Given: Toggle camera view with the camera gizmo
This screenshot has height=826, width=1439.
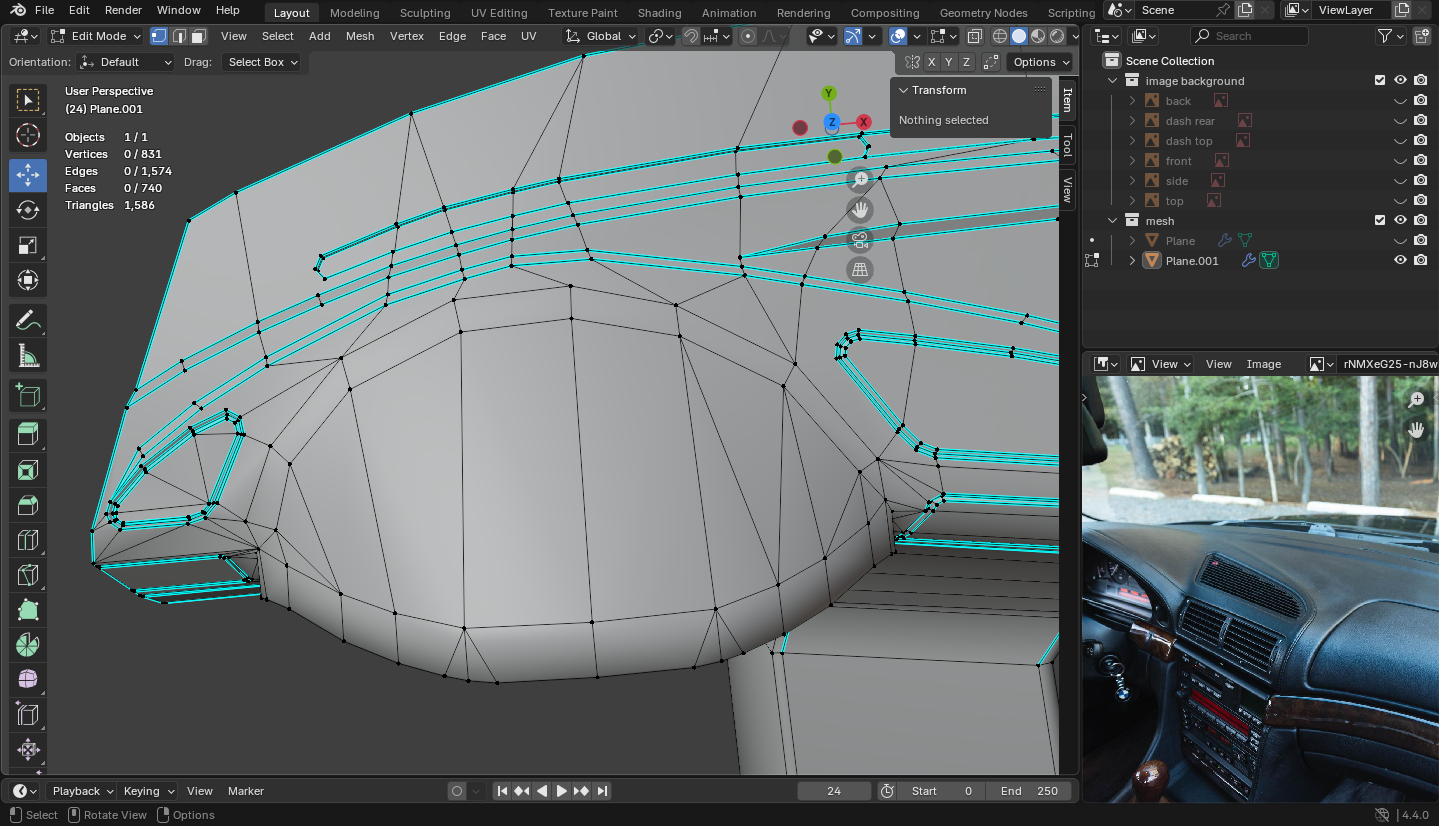Looking at the screenshot, I should [x=859, y=240].
